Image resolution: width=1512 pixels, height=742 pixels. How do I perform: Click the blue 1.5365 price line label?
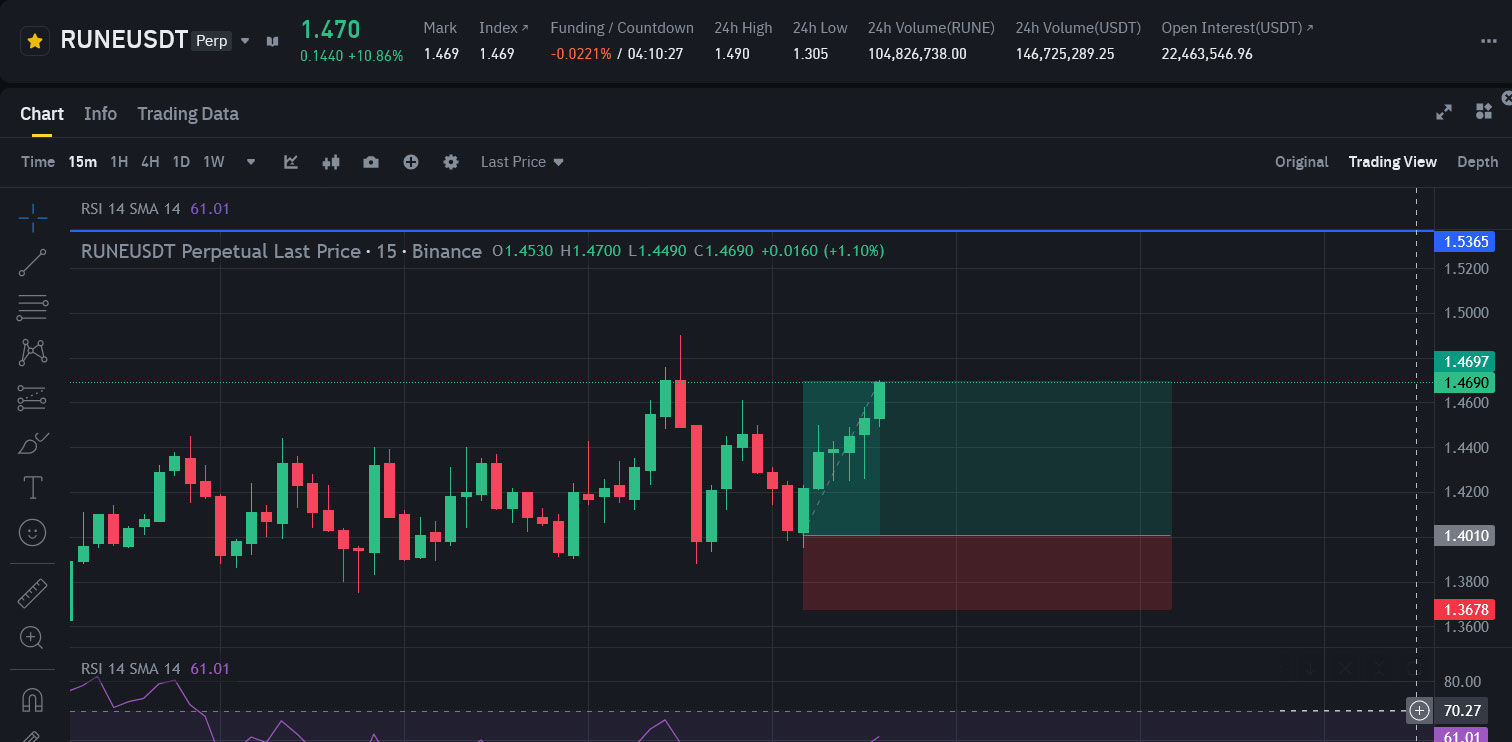[1466, 241]
